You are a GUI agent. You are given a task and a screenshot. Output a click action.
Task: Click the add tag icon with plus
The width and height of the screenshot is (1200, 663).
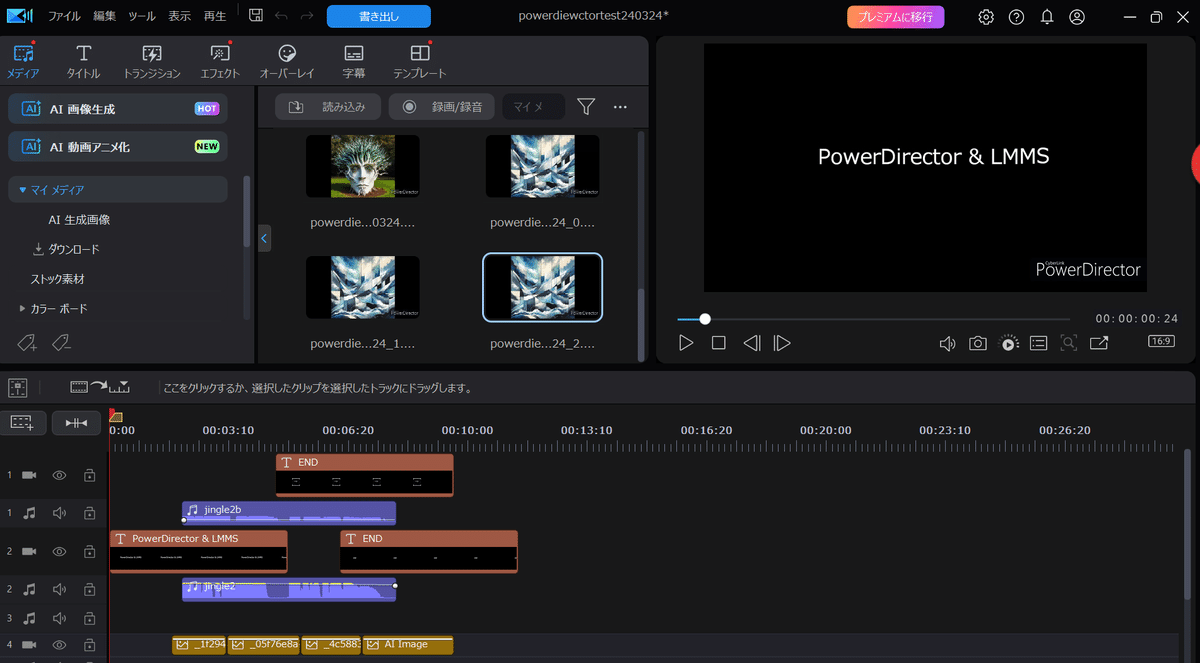coord(27,343)
